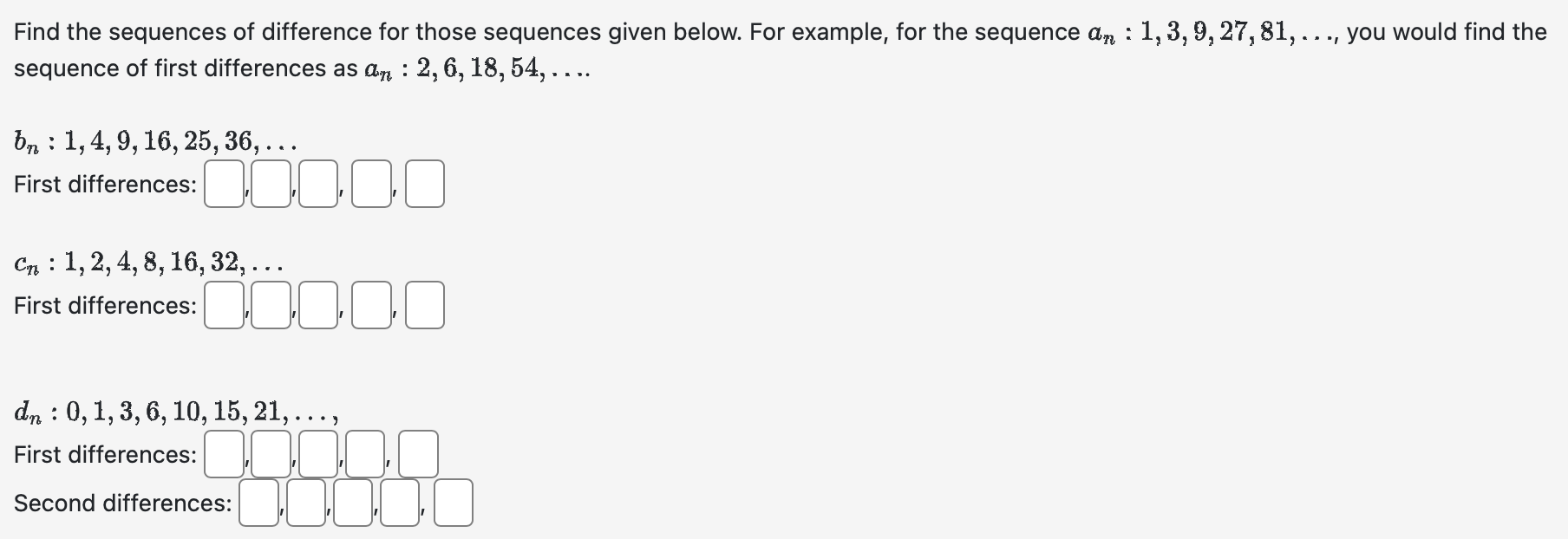1568x539 pixels.
Task: Click the first answer box for dn first differences
Action: tap(224, 453)
